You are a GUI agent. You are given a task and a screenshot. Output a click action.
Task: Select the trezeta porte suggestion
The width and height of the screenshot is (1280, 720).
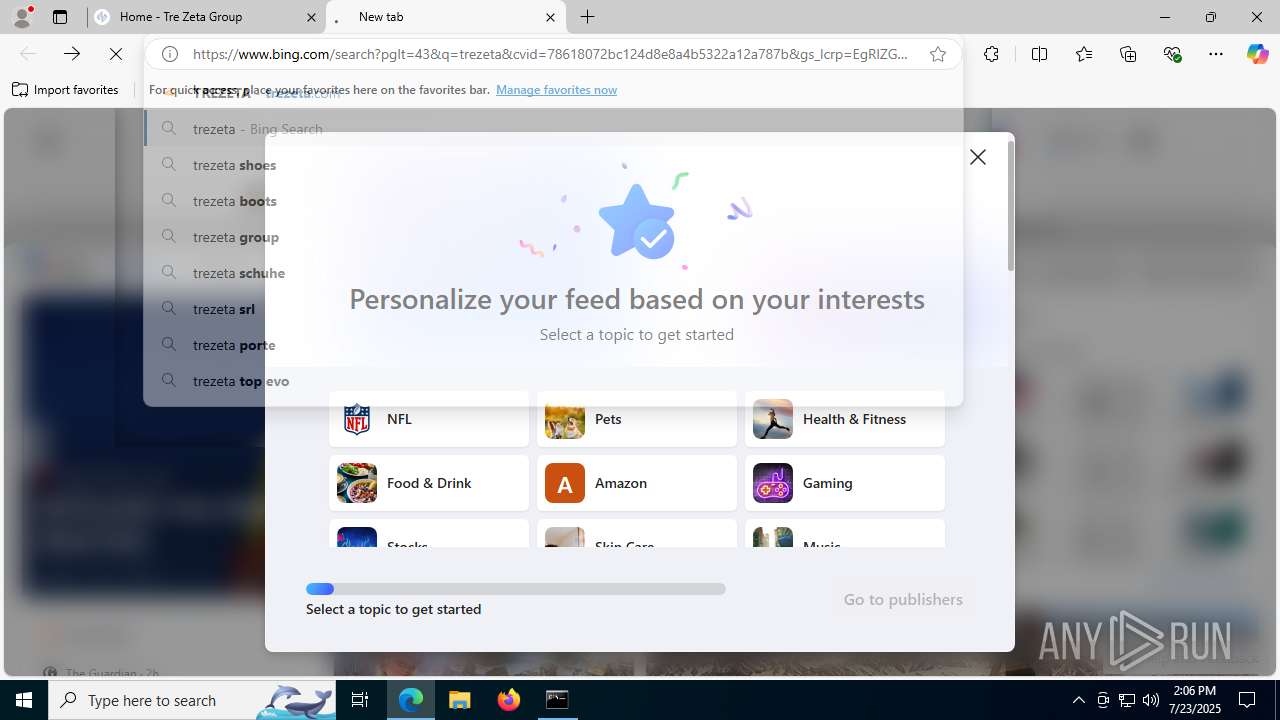(553, 345)
